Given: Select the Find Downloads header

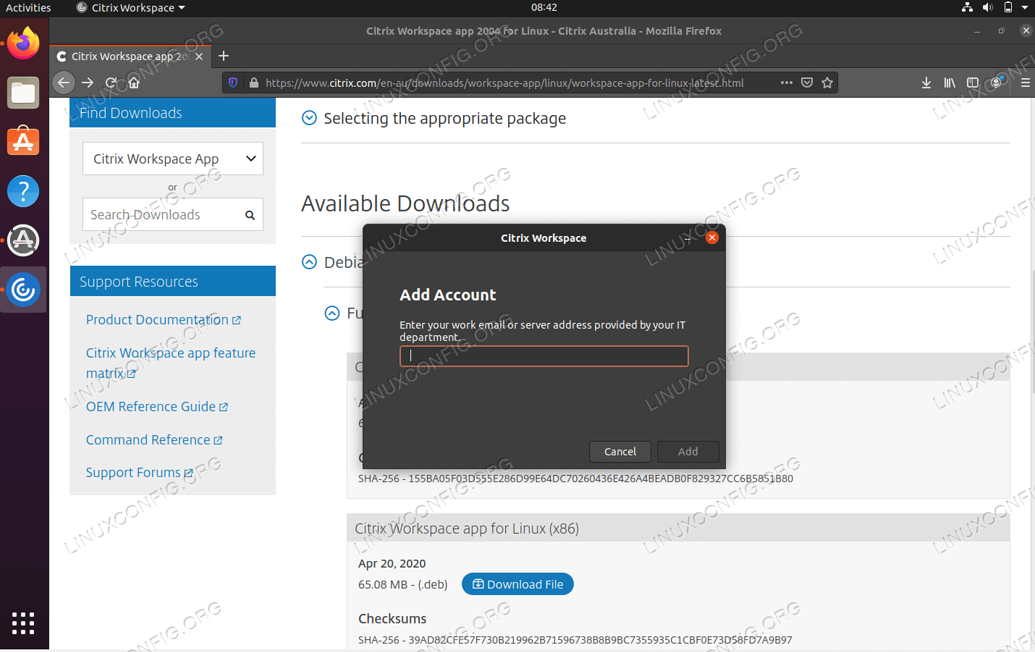Looking at the screenshot, I should pos(172,113).
